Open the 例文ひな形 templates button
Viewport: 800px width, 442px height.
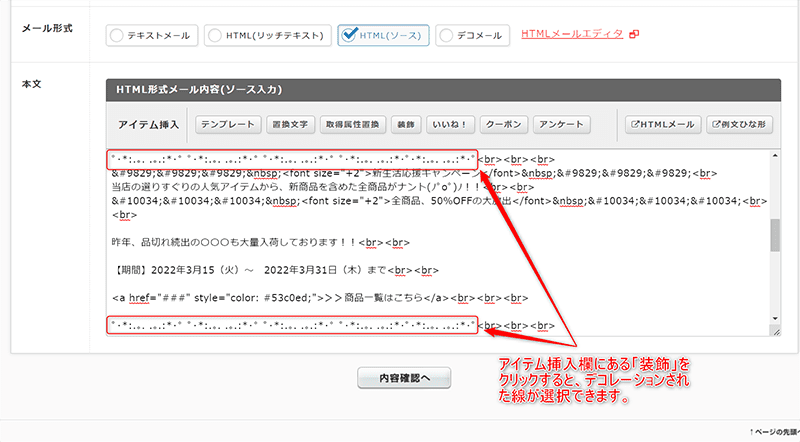(740, 125)
